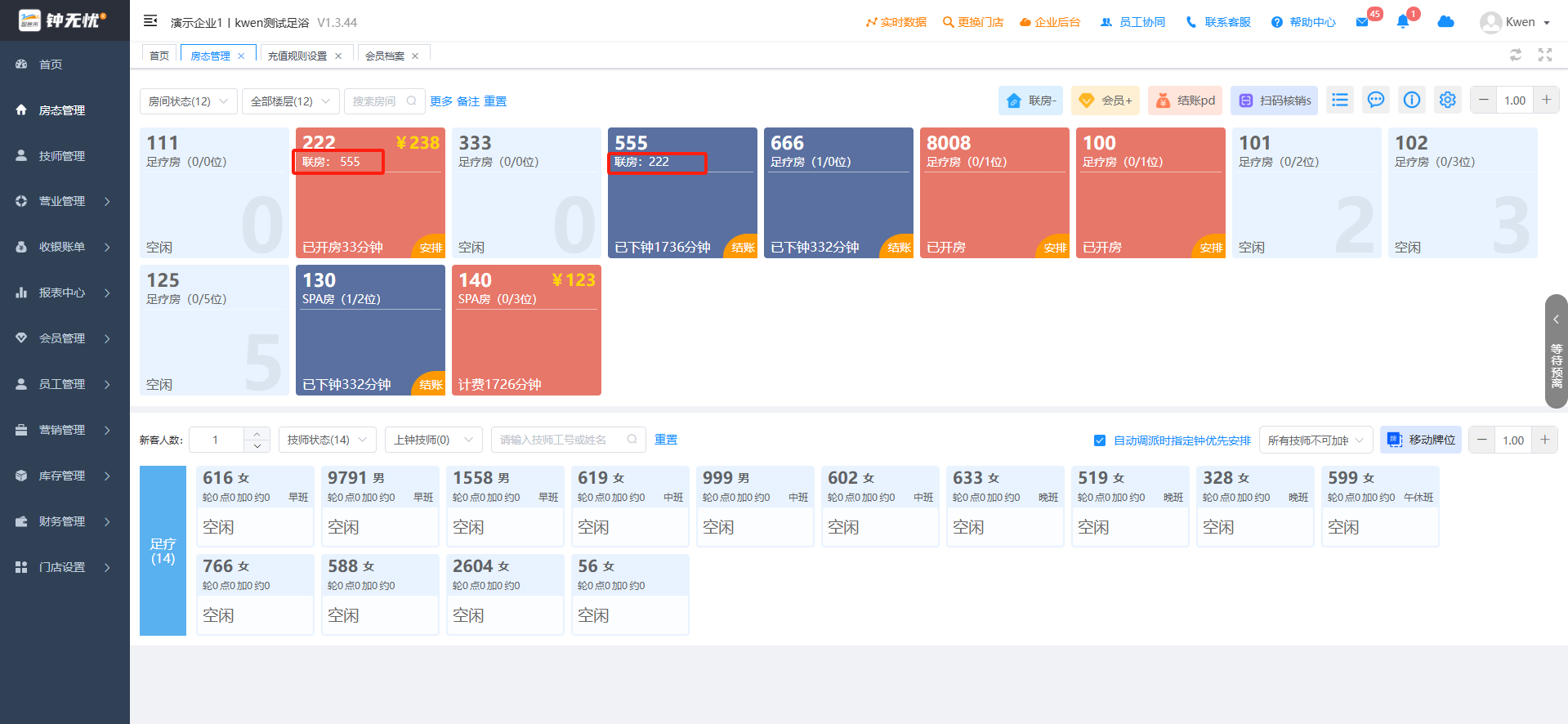The height and width of the screenshot is (724, 1568).
Task: Expand the 等待预离 side panel
Action: click(1556, 351)
